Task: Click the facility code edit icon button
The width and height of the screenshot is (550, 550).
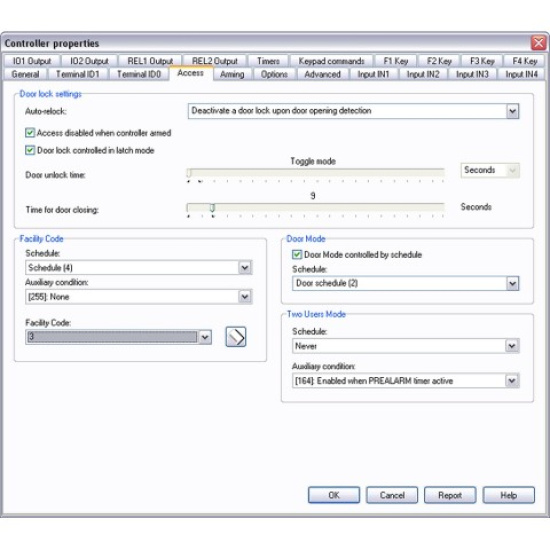Action: [236, 337]
